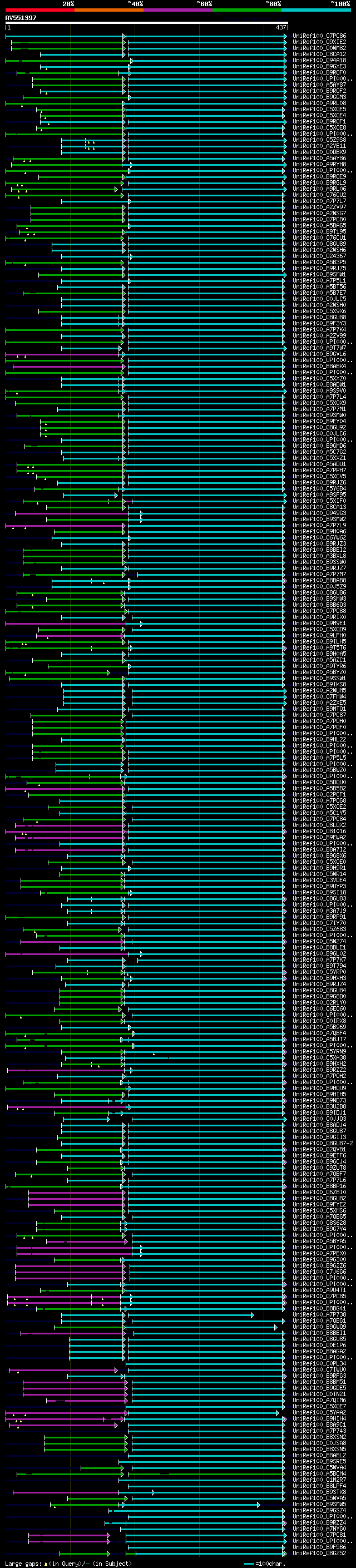Open hit UniRef100_B9GXE3

319,66
